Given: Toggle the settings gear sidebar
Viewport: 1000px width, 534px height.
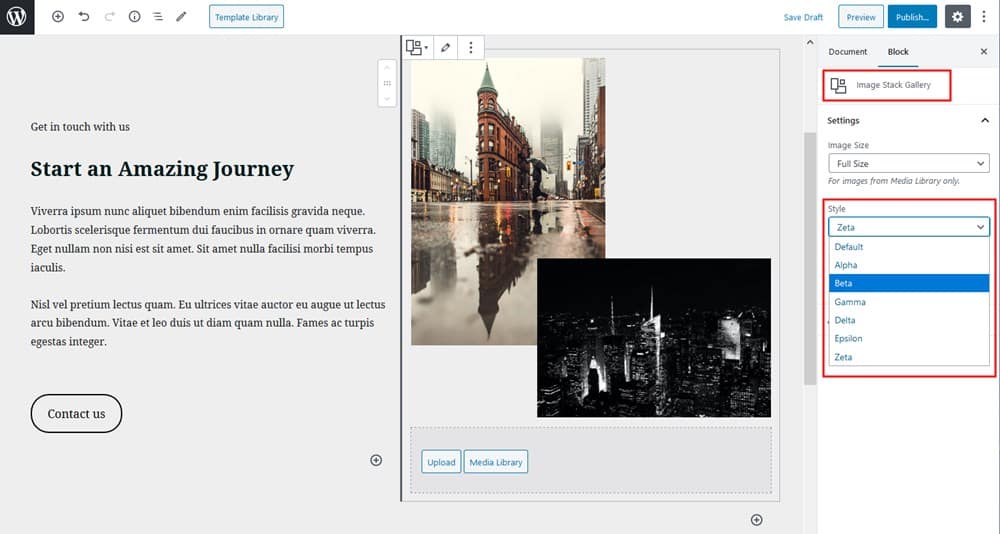Looking at the screenshot, I should coord(957,17).
